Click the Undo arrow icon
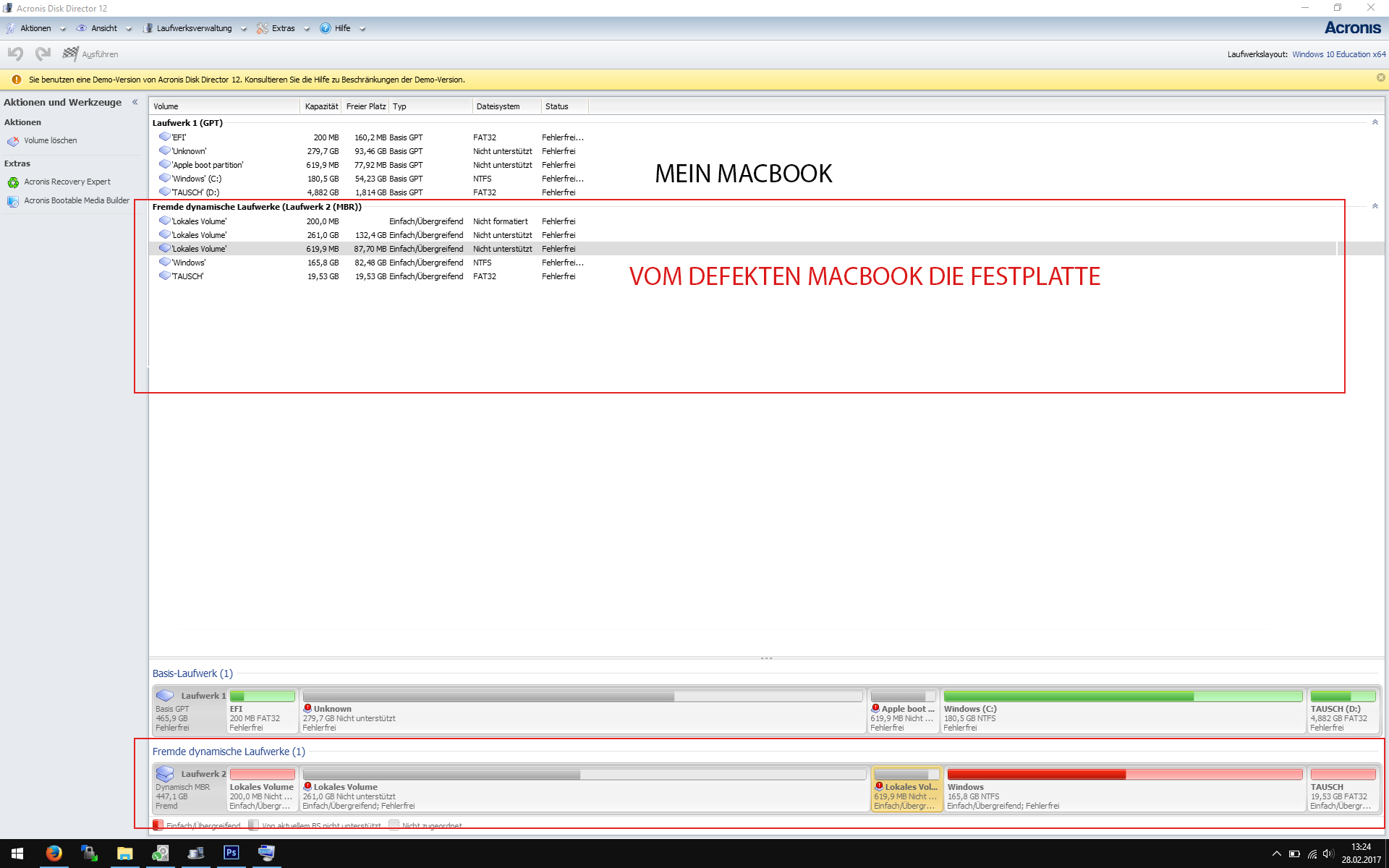 (x=15, y=54)
